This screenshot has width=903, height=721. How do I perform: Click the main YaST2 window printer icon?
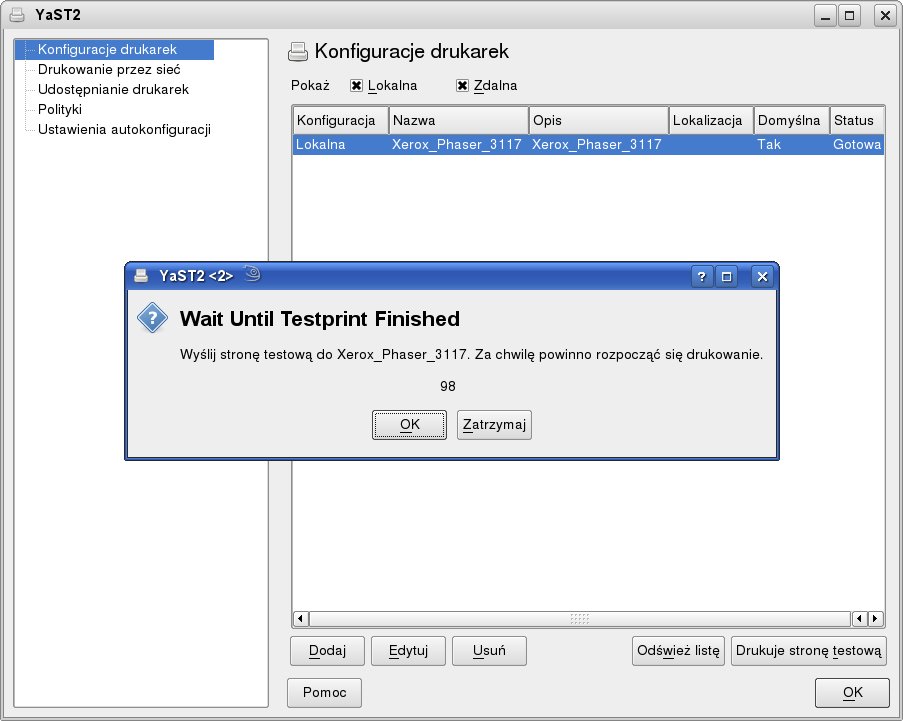pos(16,15)
